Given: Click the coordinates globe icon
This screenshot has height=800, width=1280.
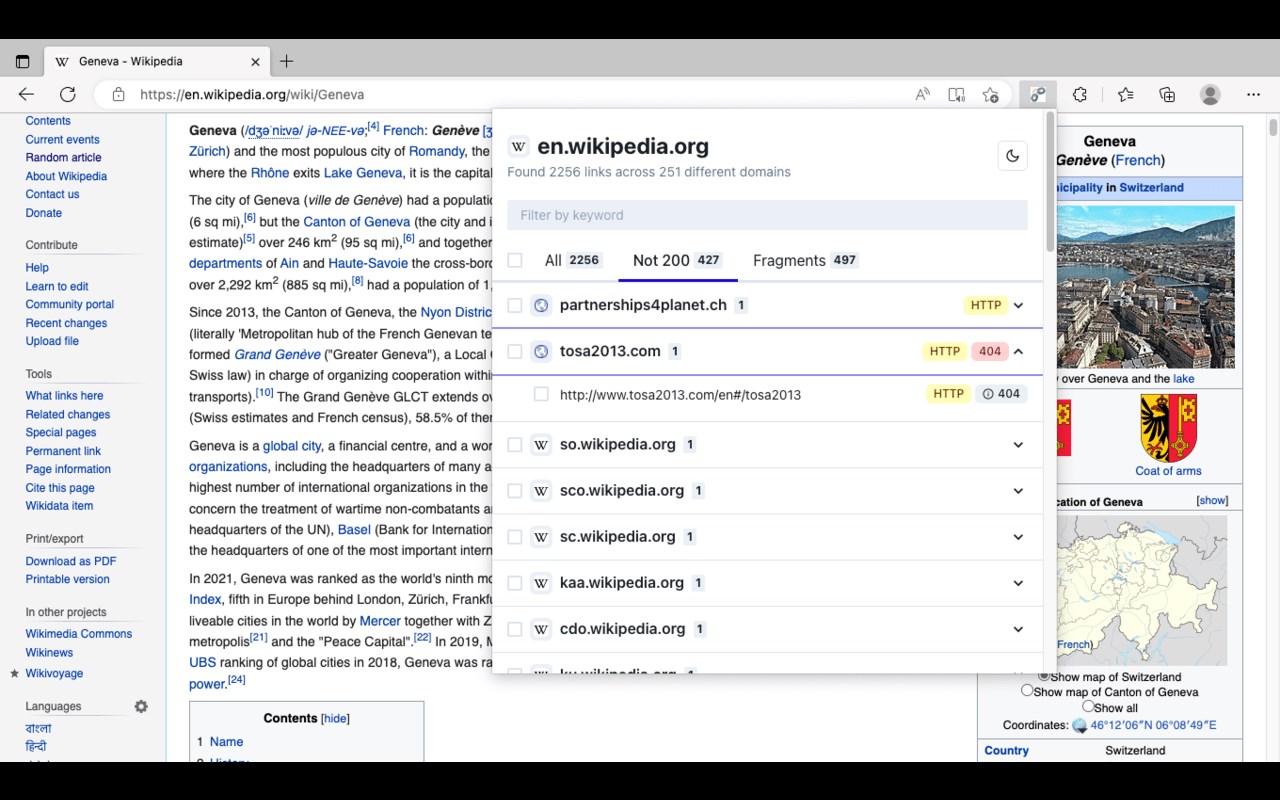Looking at the screenshot, I should tap(1079, 726).
